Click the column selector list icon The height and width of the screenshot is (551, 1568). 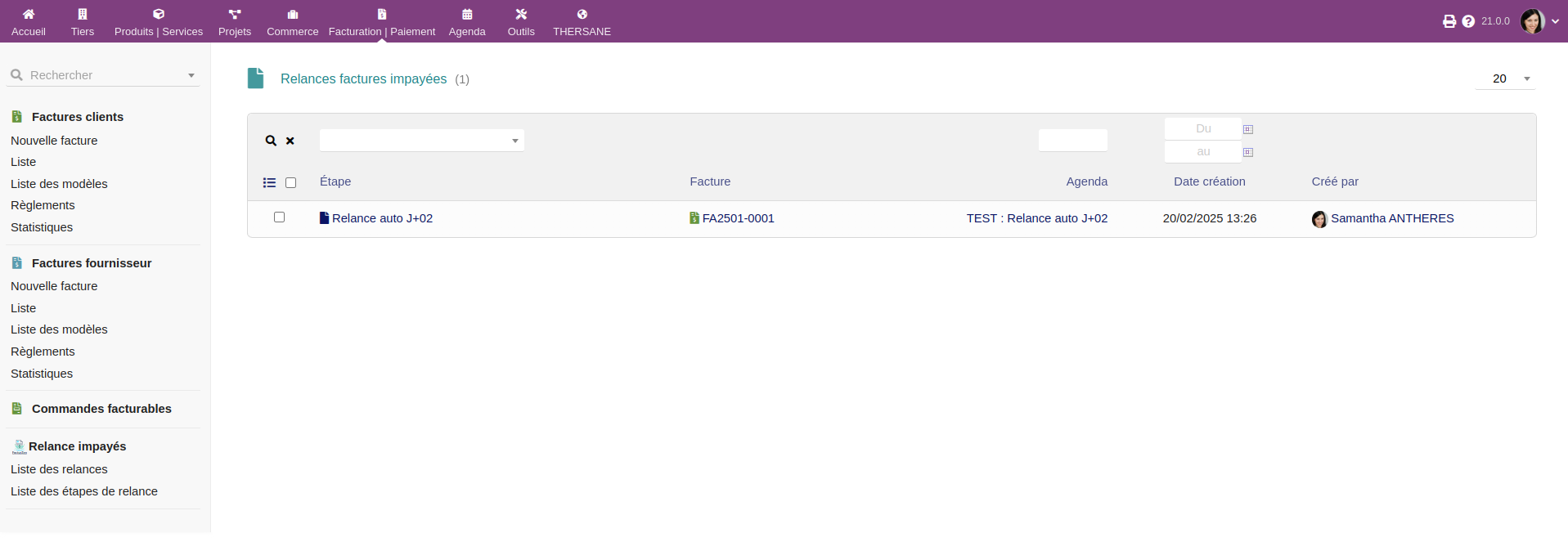coord(269,182)
